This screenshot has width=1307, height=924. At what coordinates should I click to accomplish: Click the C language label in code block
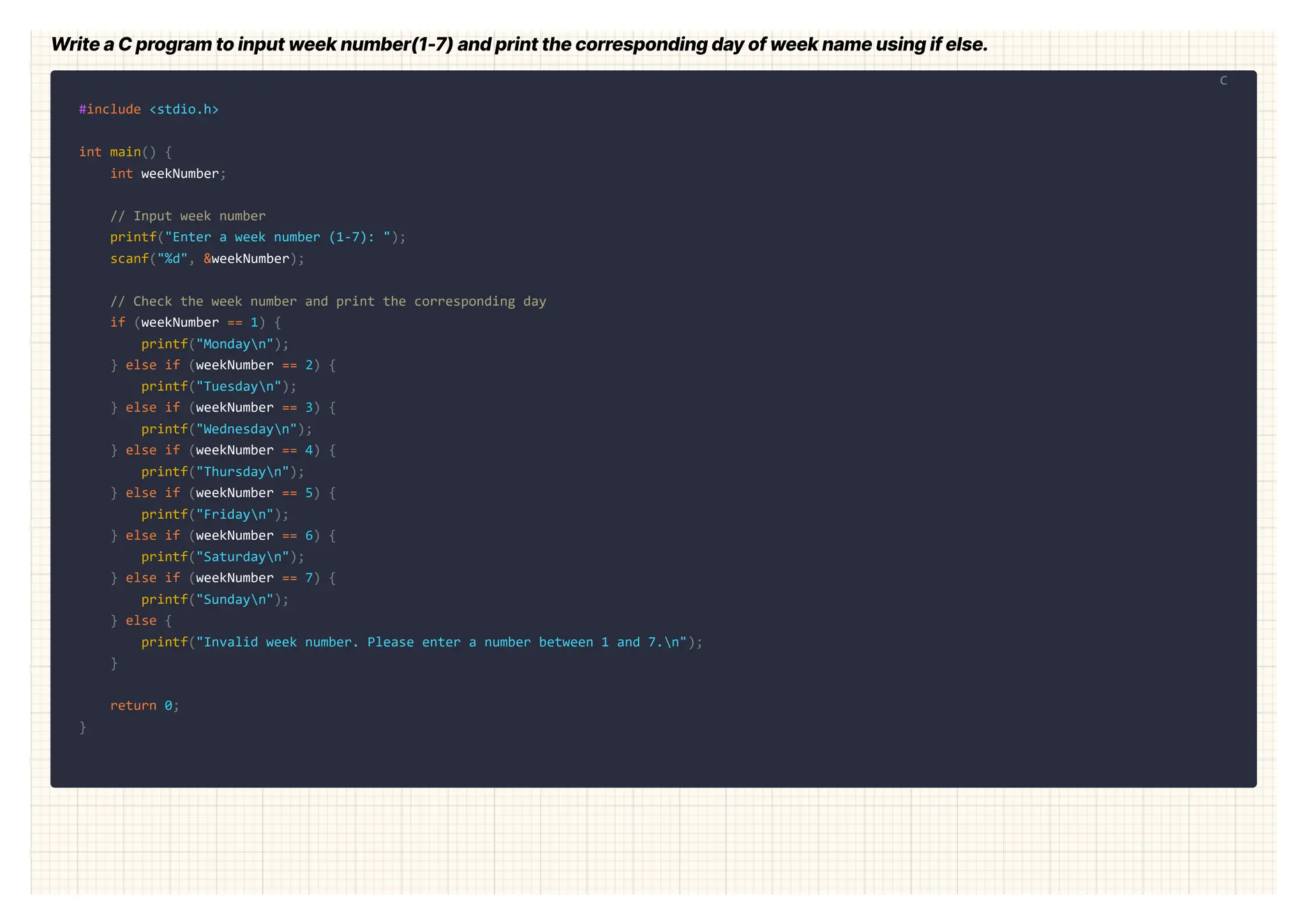1223,80
